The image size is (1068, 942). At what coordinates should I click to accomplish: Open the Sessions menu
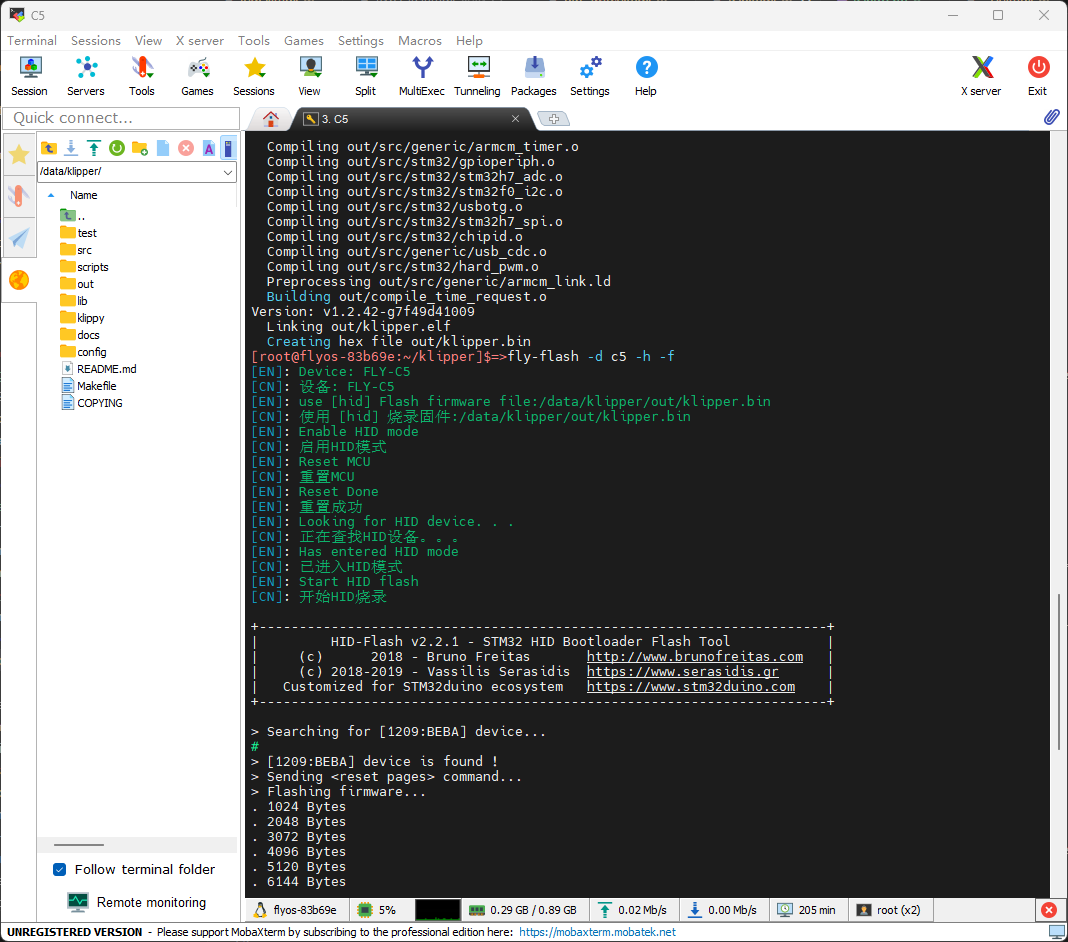click(96, 40)
